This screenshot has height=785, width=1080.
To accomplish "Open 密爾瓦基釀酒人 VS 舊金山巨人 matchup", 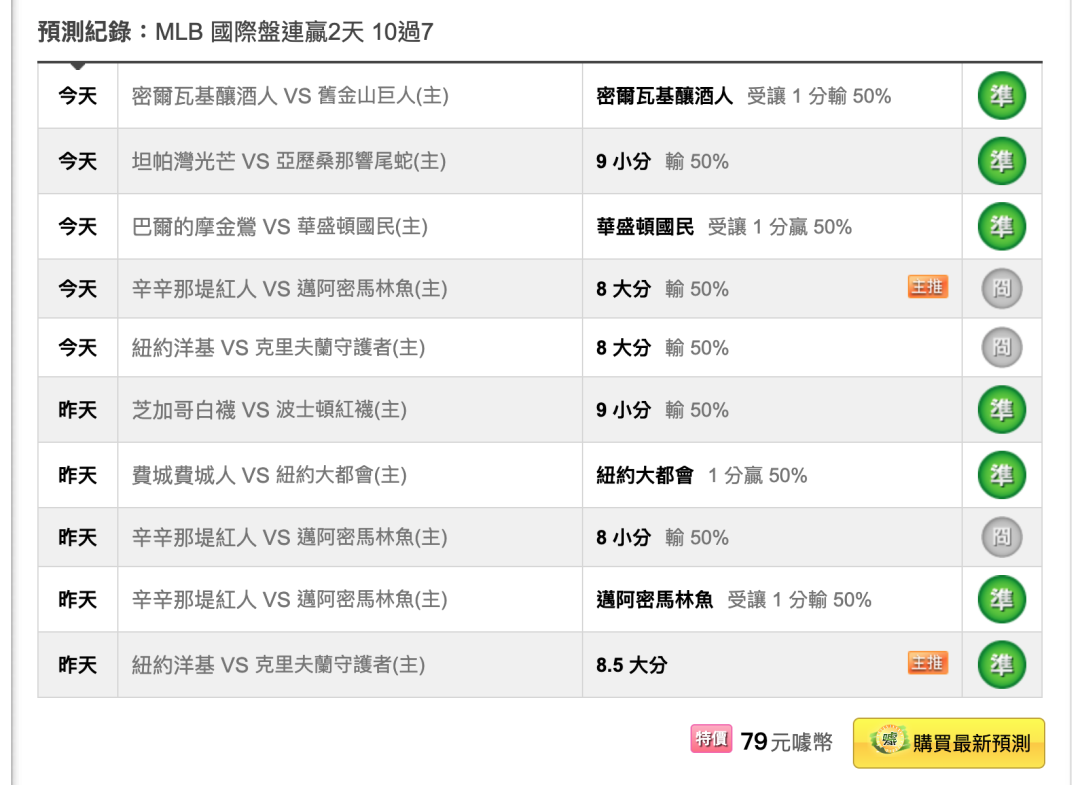I will [x=290, y=96].
